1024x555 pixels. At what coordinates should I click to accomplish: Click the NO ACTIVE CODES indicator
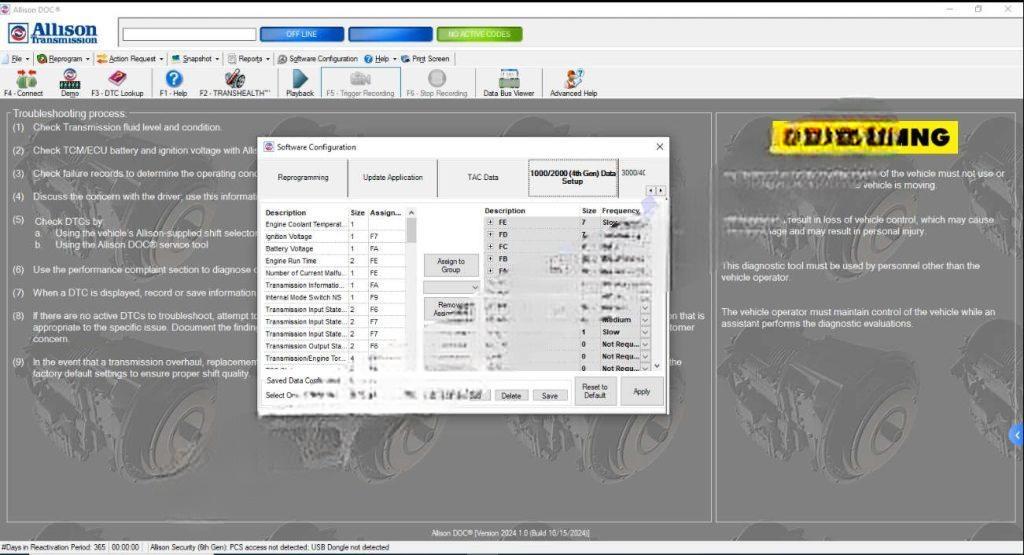click(479, 34)
